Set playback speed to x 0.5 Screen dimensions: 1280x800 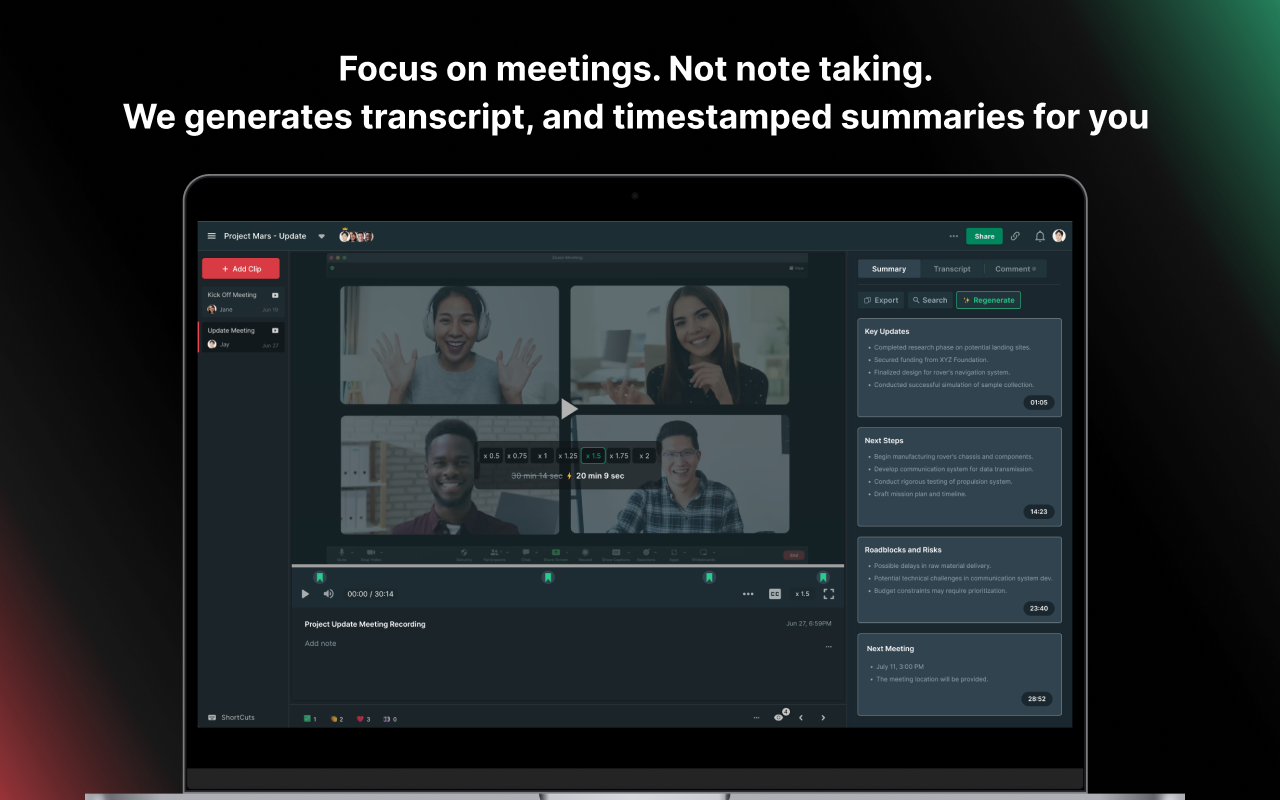click(491, 456)
